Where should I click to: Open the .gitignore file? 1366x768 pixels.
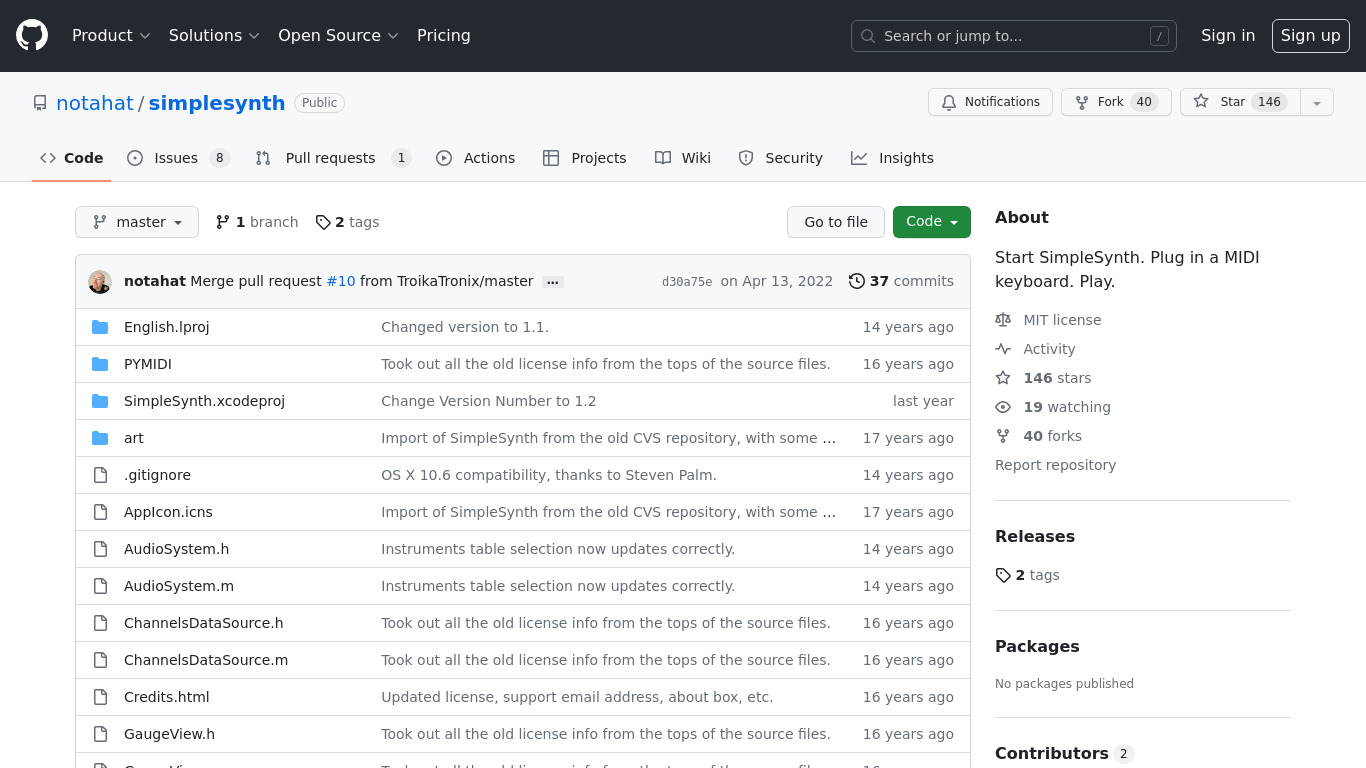pos(157,475)
